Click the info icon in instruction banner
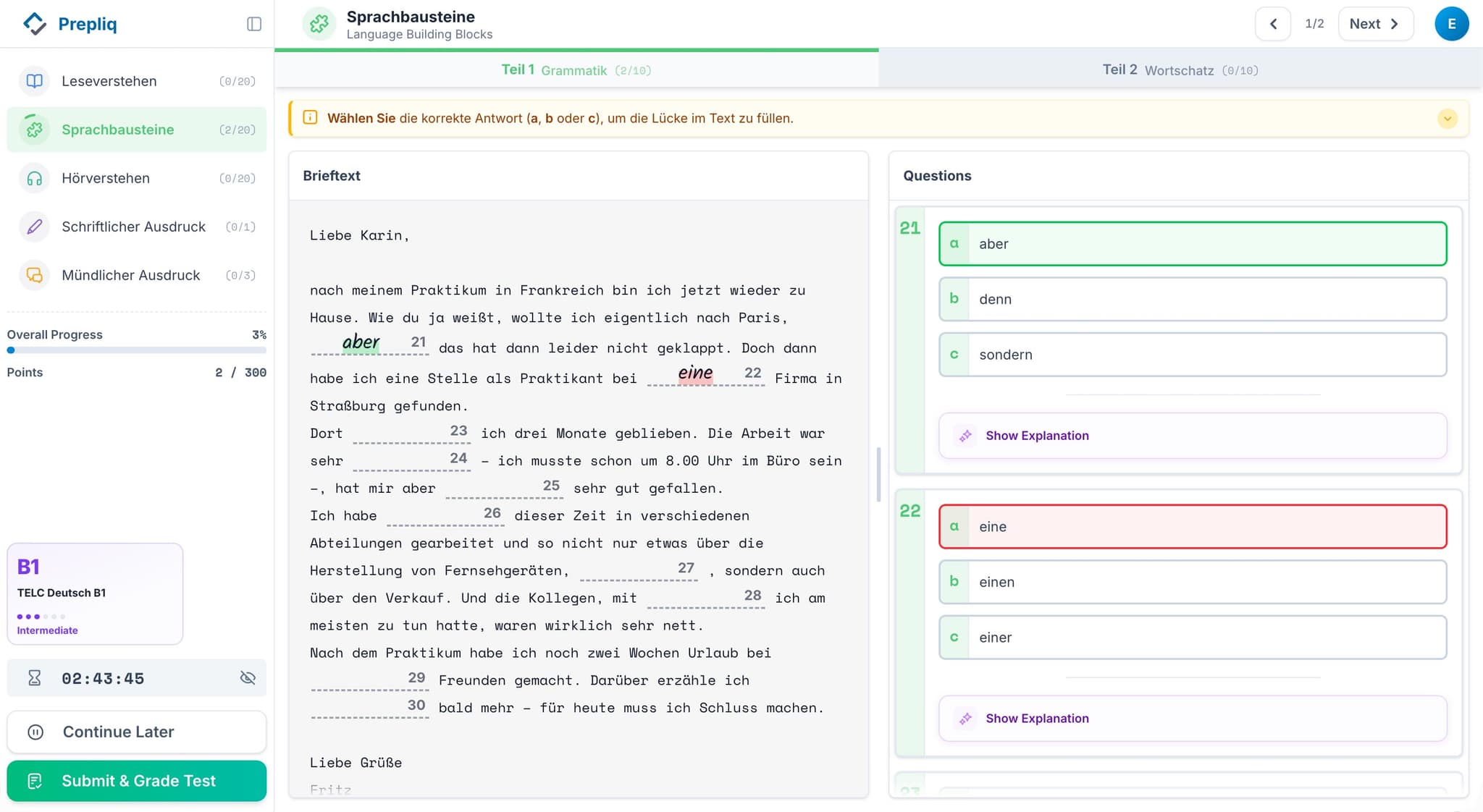 pyautogui.click(x=310, y=117)
